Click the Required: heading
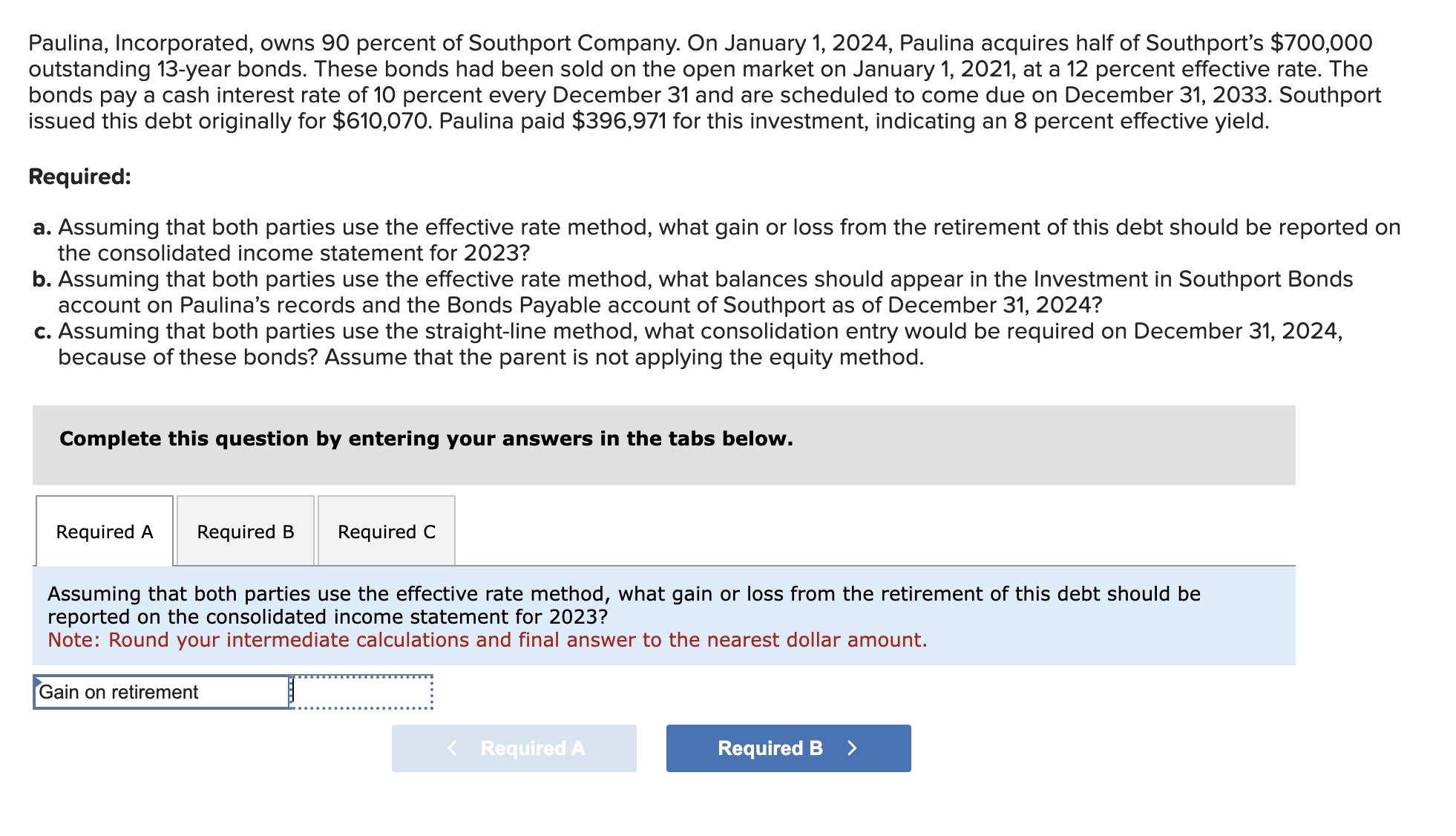1456x836 pixels. (x=79, y=176)
